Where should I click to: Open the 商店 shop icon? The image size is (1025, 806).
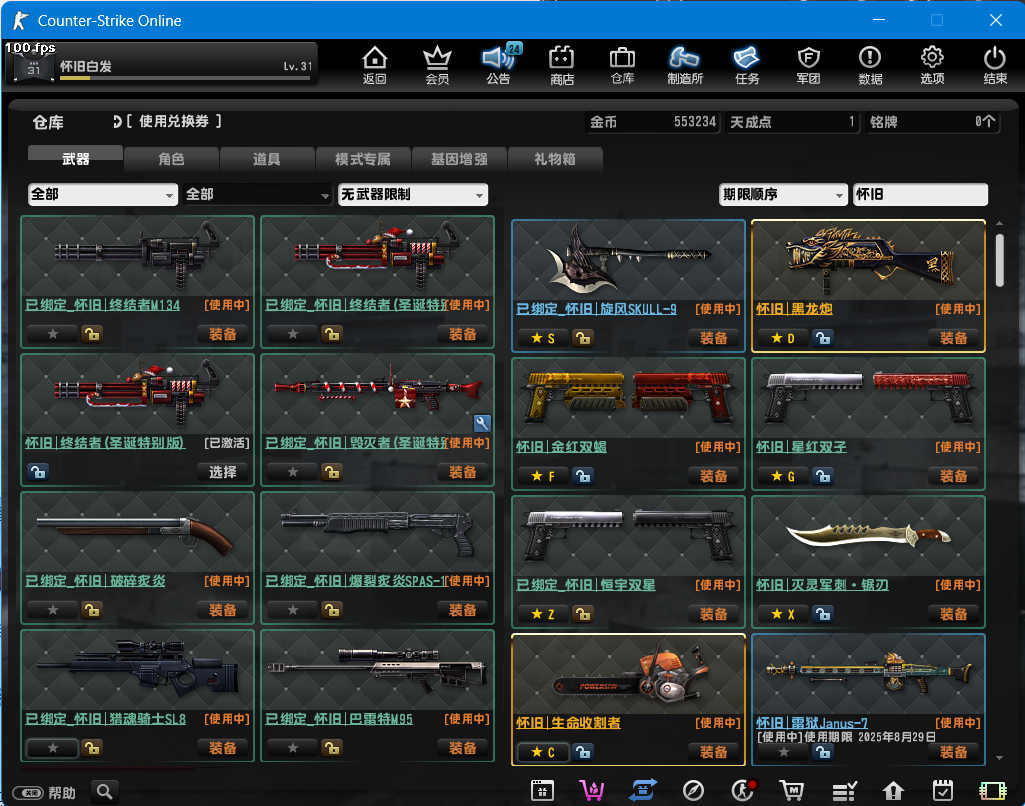562,65
